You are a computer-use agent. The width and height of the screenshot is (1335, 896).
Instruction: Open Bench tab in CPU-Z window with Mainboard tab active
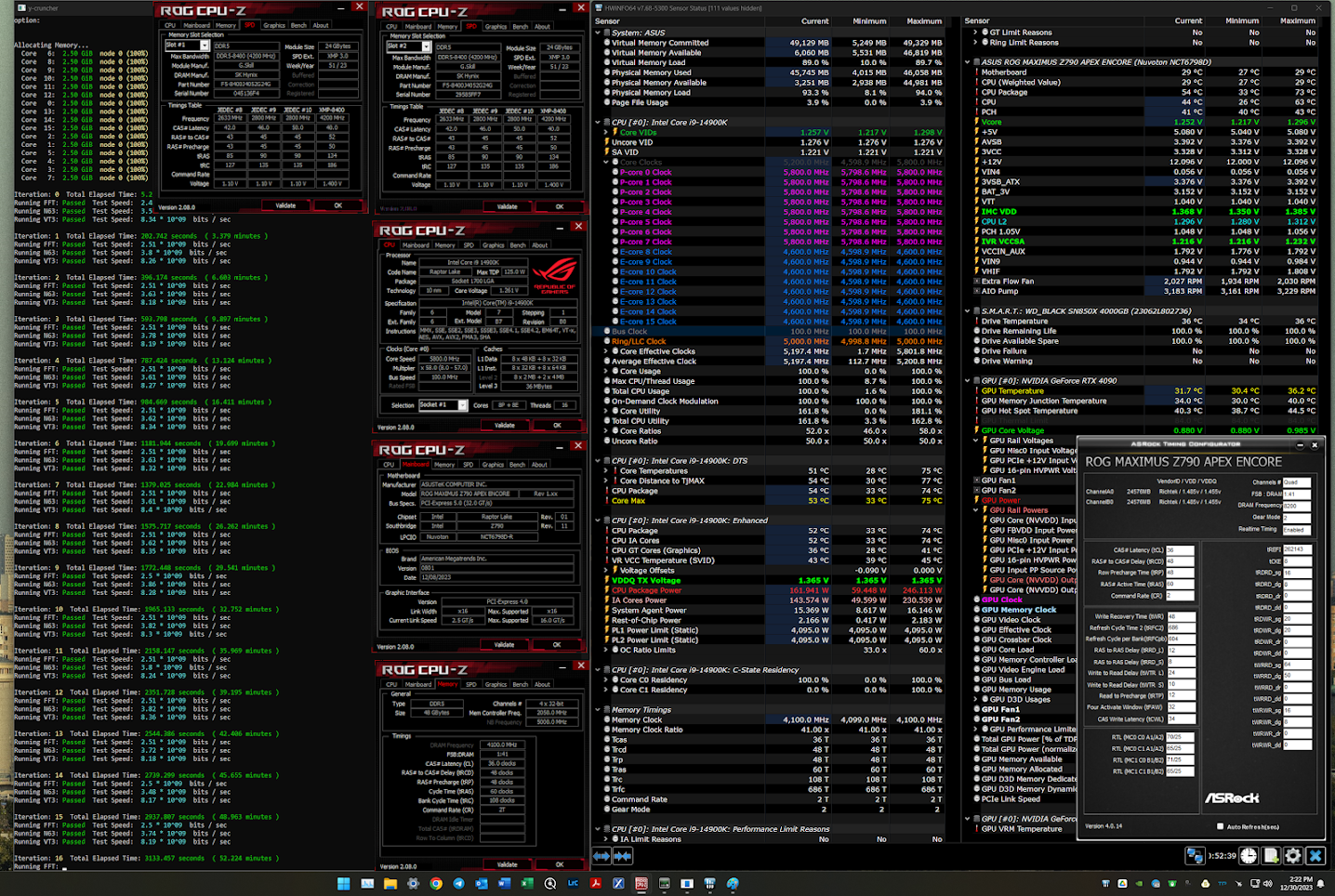tap(518, 465)
